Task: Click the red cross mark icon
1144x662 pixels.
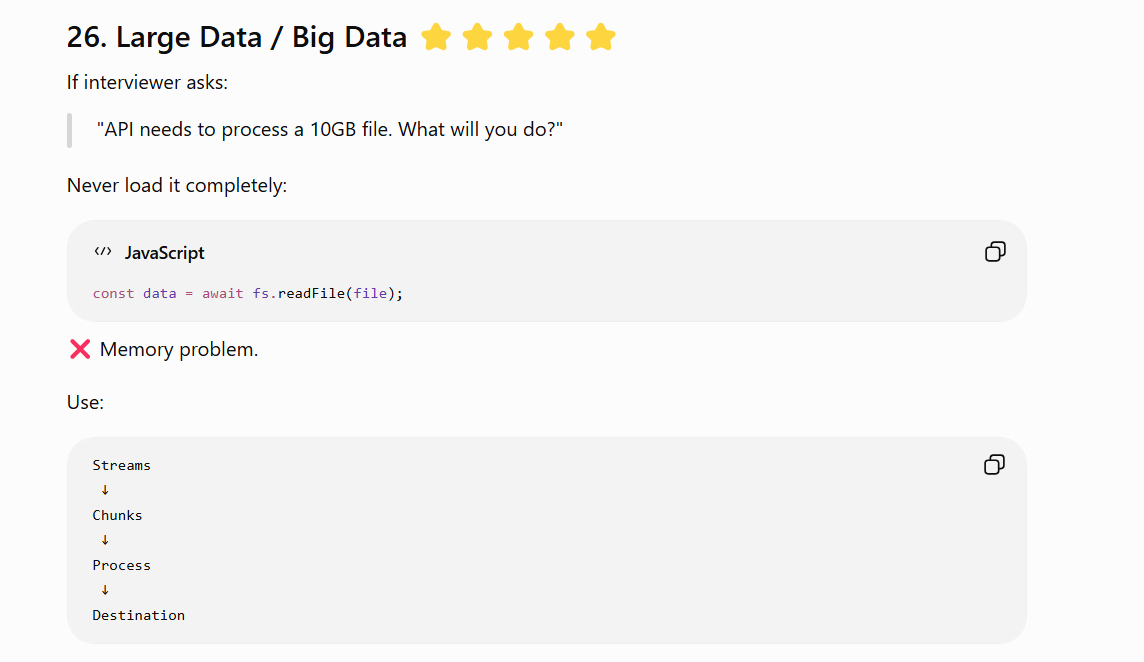Action: click(x=80, y=350)
